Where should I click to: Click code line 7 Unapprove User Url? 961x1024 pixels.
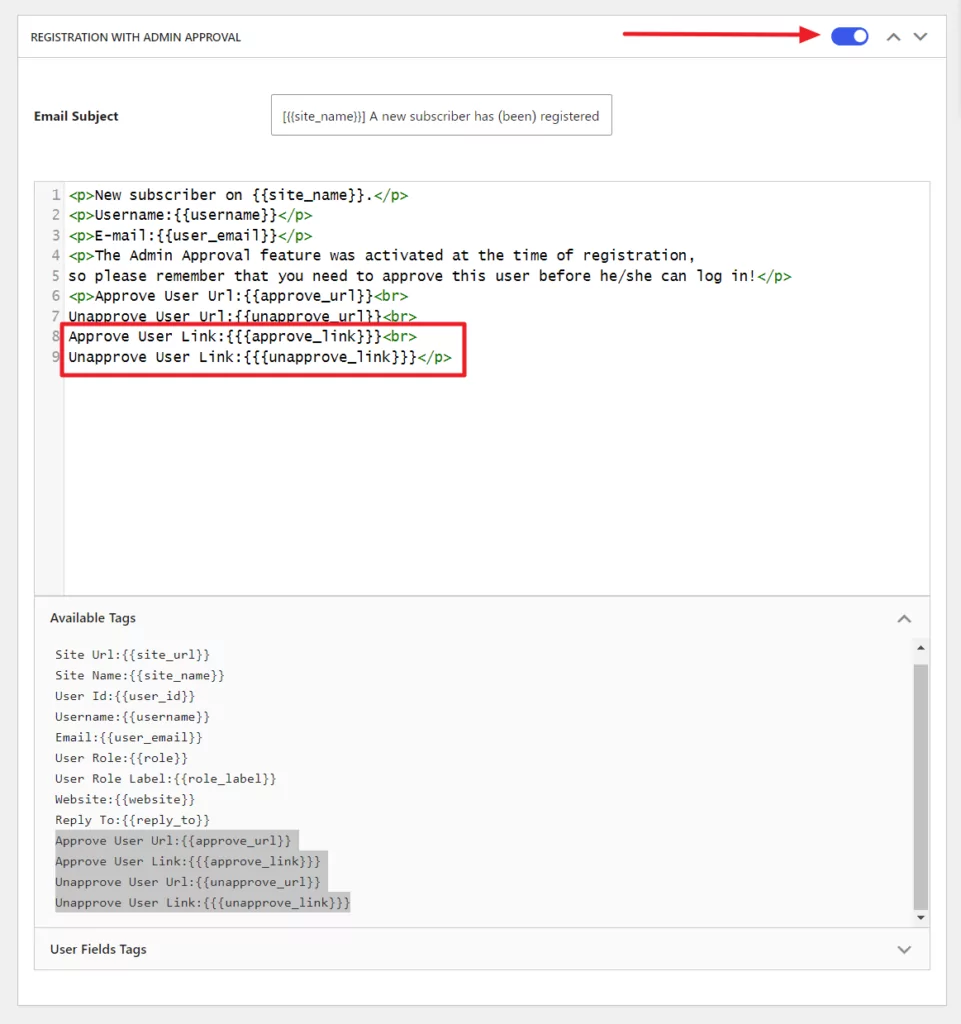coord(242,316)
